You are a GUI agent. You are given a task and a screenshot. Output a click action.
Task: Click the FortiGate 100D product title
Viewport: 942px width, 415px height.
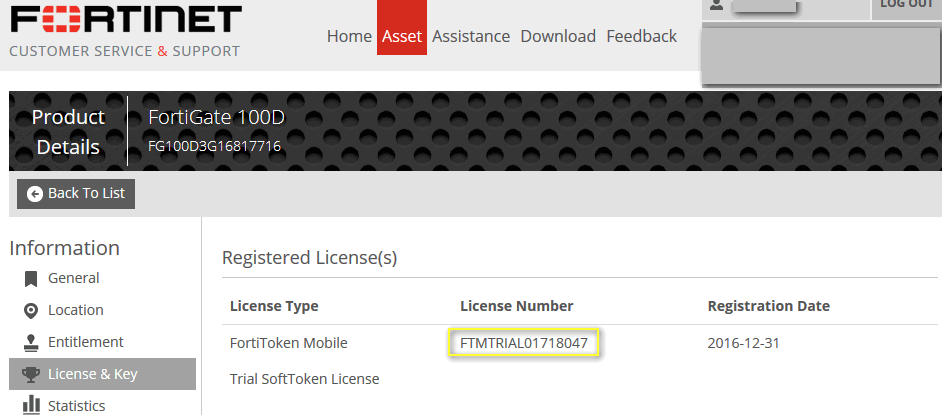[x=216, y=118]
